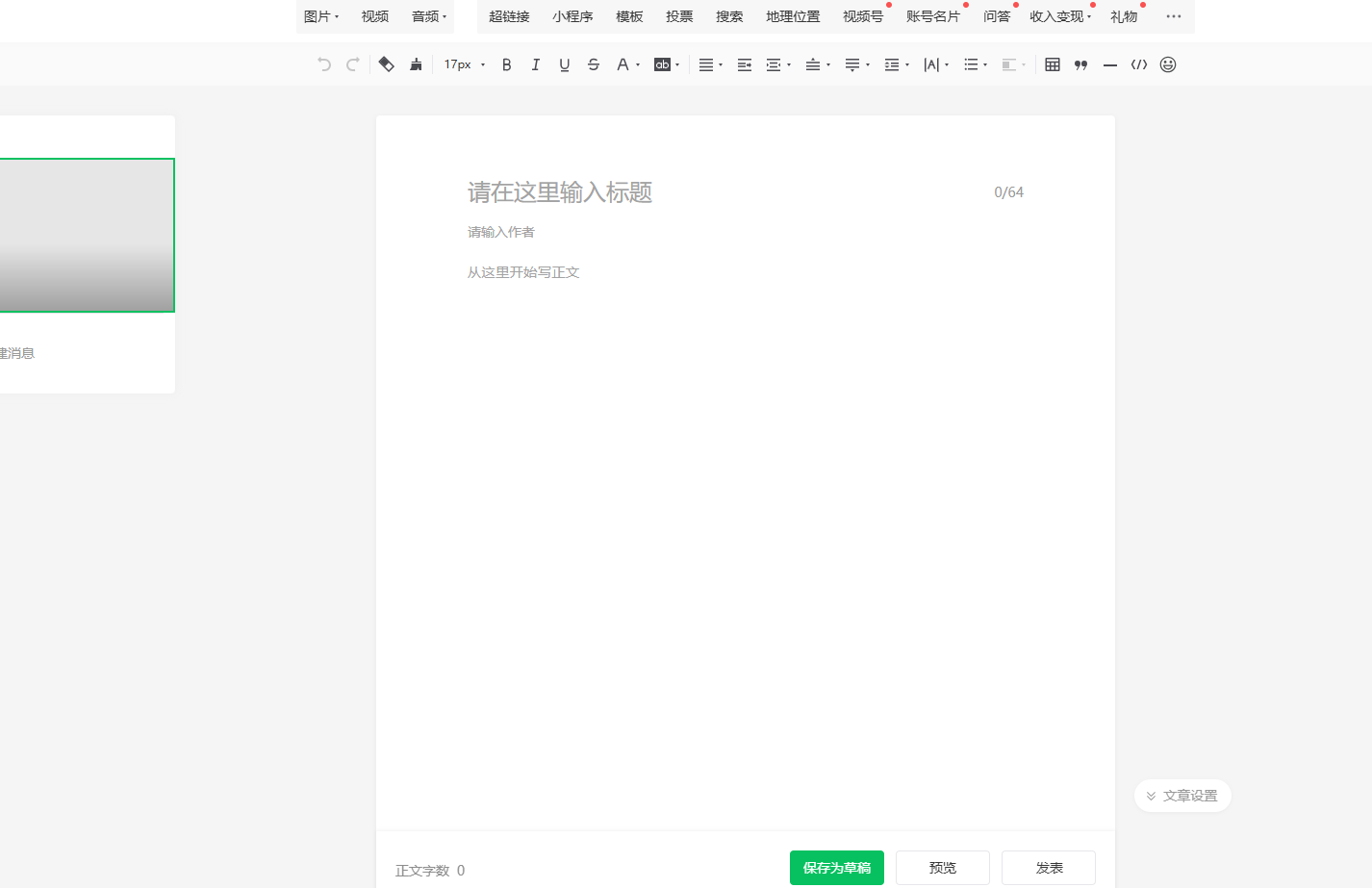
Task: Insert a table using the grid icon
Action: (1053, 64)
